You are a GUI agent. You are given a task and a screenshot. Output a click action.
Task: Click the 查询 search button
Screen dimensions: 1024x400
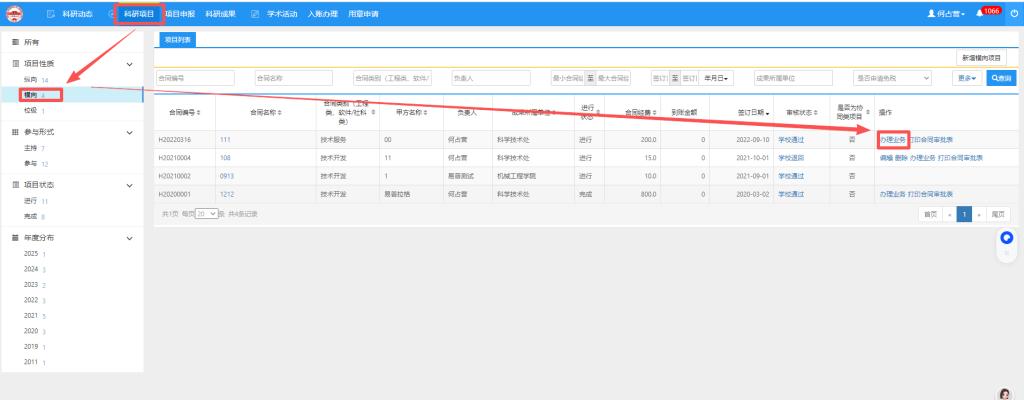coord(999,77)
